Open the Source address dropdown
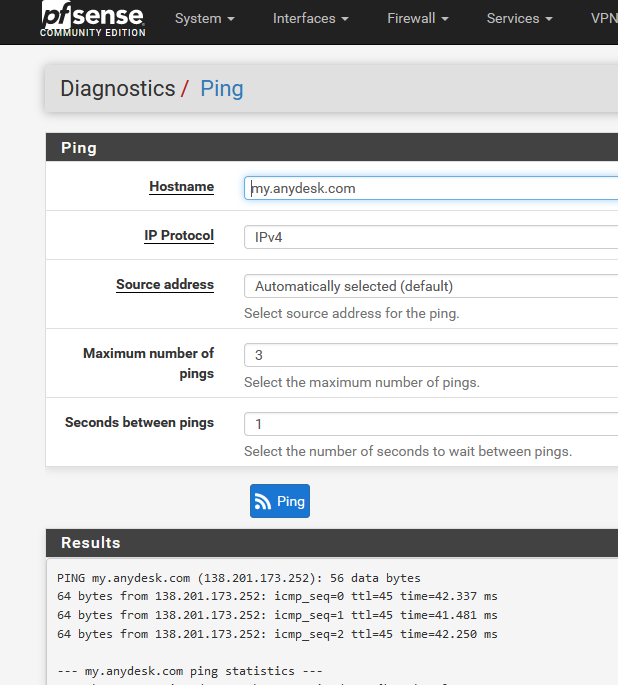Viewport: 618px width, 685px height. [431, 286]
